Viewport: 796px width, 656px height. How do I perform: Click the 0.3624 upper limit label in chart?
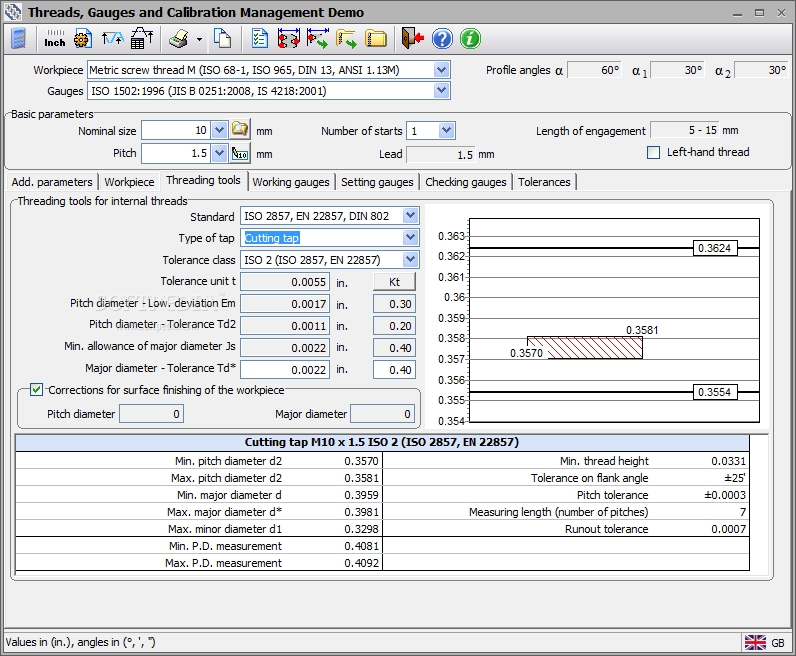(x=715, y=248)
